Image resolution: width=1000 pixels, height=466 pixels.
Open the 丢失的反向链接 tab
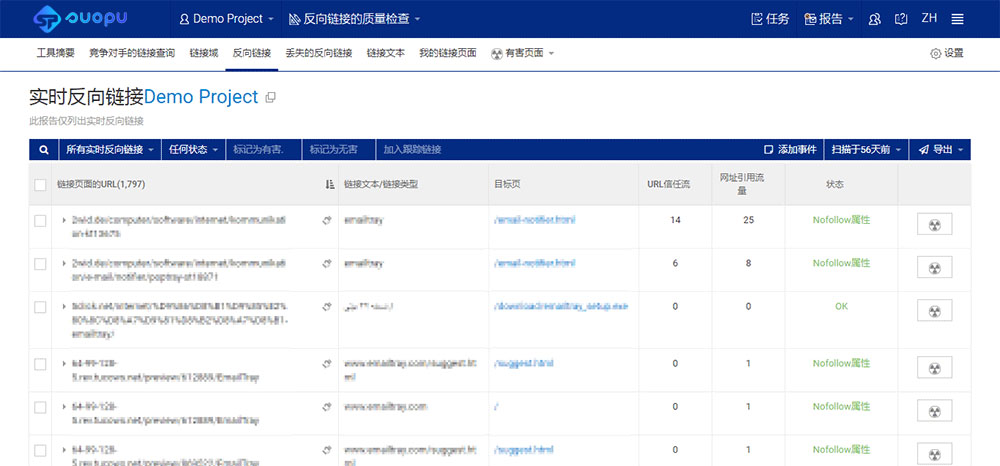(x=319, y=54)
